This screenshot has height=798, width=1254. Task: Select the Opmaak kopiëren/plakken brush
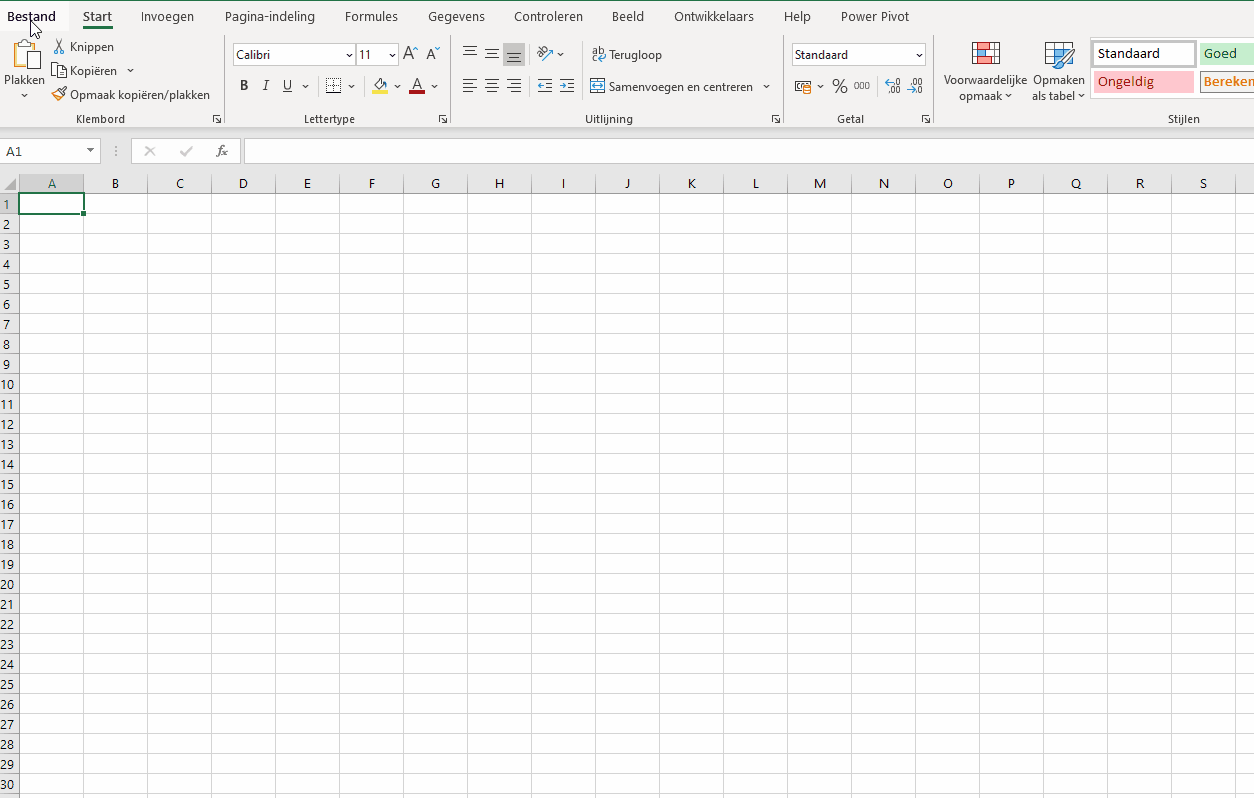point(59,94)
